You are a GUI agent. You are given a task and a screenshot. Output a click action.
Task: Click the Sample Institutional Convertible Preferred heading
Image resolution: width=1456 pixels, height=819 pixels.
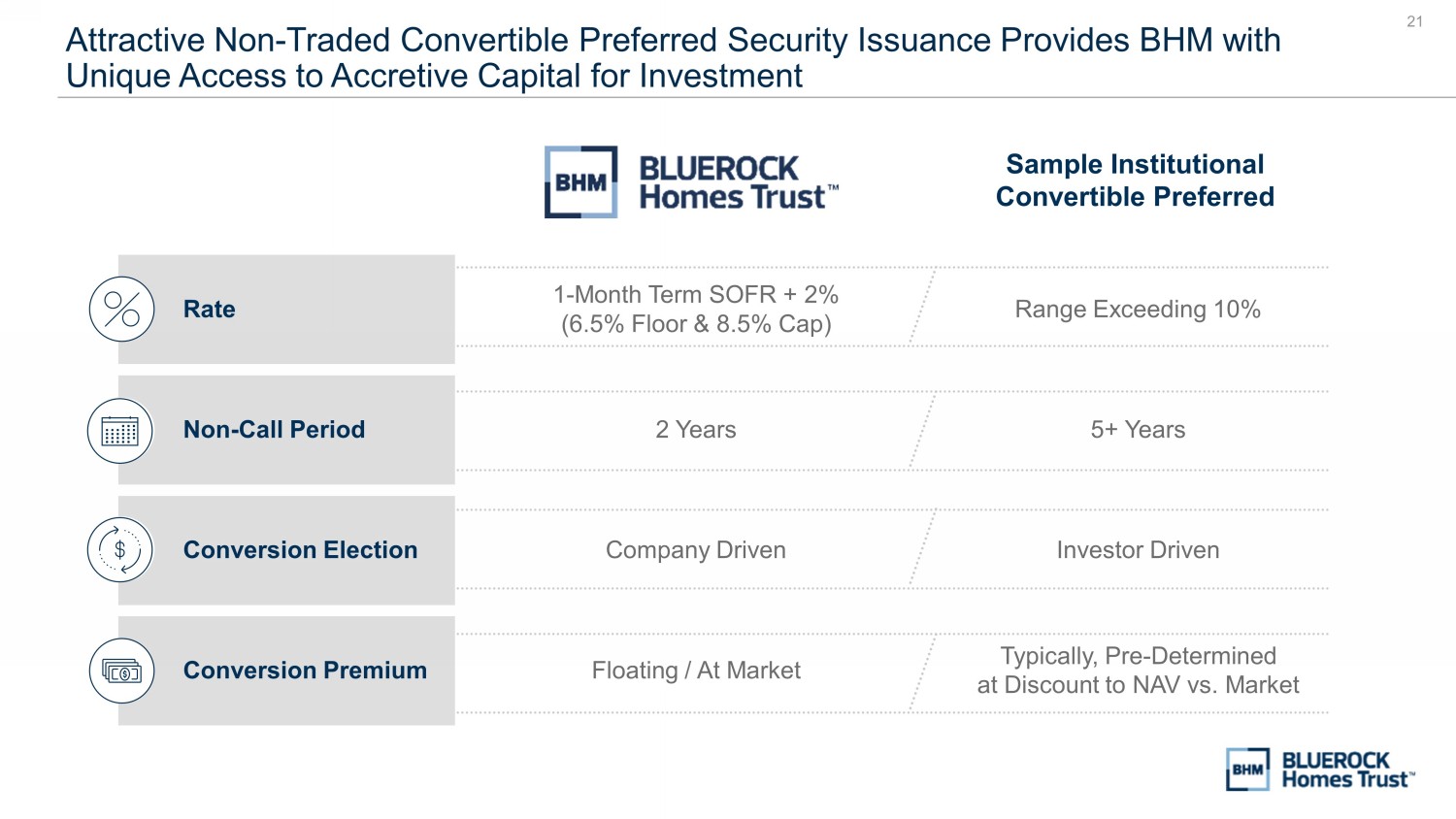(1135, 180)
